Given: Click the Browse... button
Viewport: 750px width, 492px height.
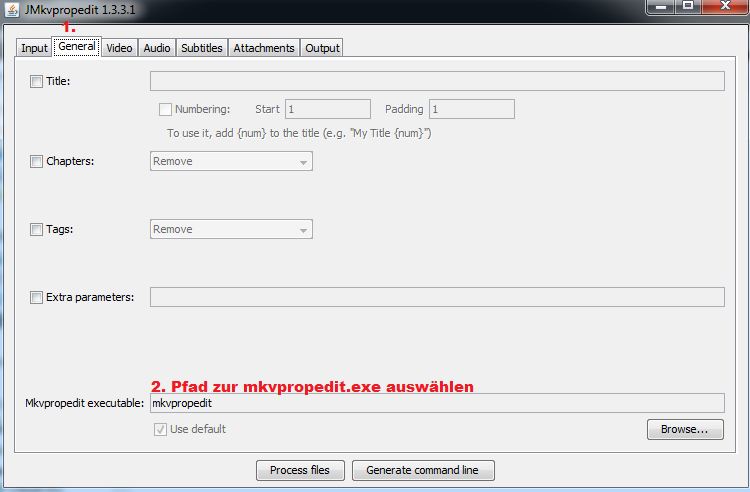Looking at the screenshot, I should click(685, 429).
